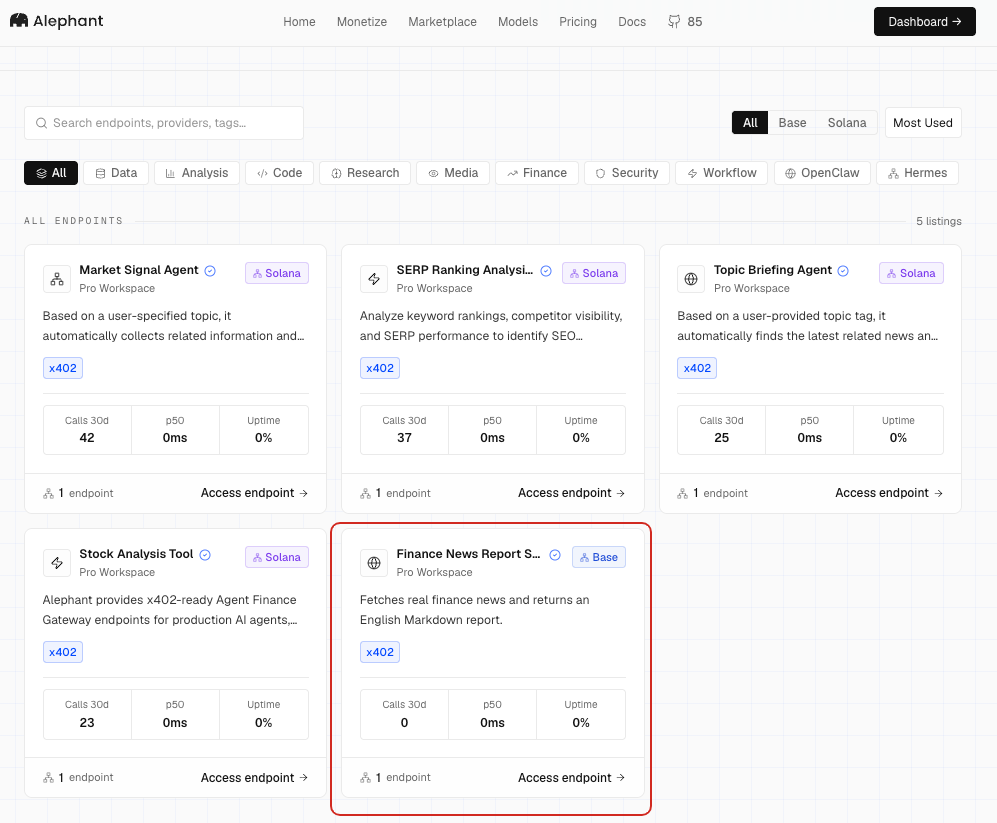Filter listings by Base network
The height and width of the screenshot is (823, 997).
[x=792, y=123]
